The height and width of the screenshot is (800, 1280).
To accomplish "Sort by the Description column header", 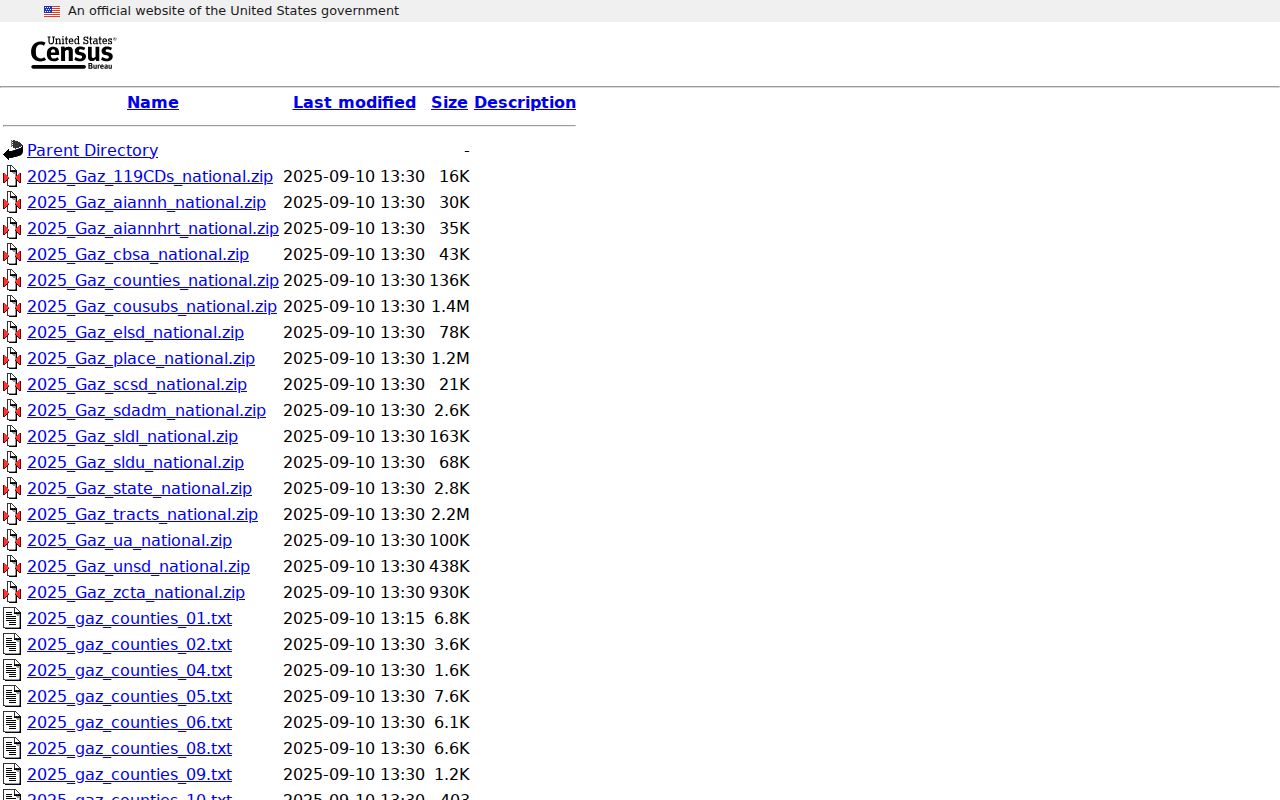I will click(x=525, y=102).
